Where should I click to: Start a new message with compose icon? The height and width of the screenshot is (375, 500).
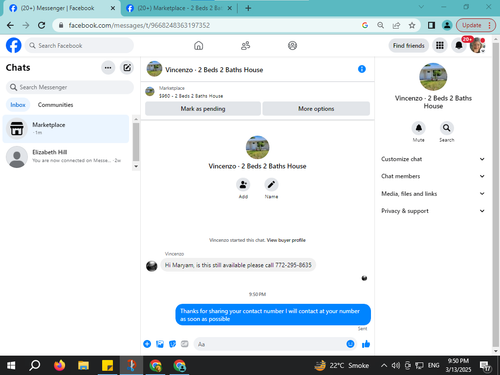tap(127, 68)
